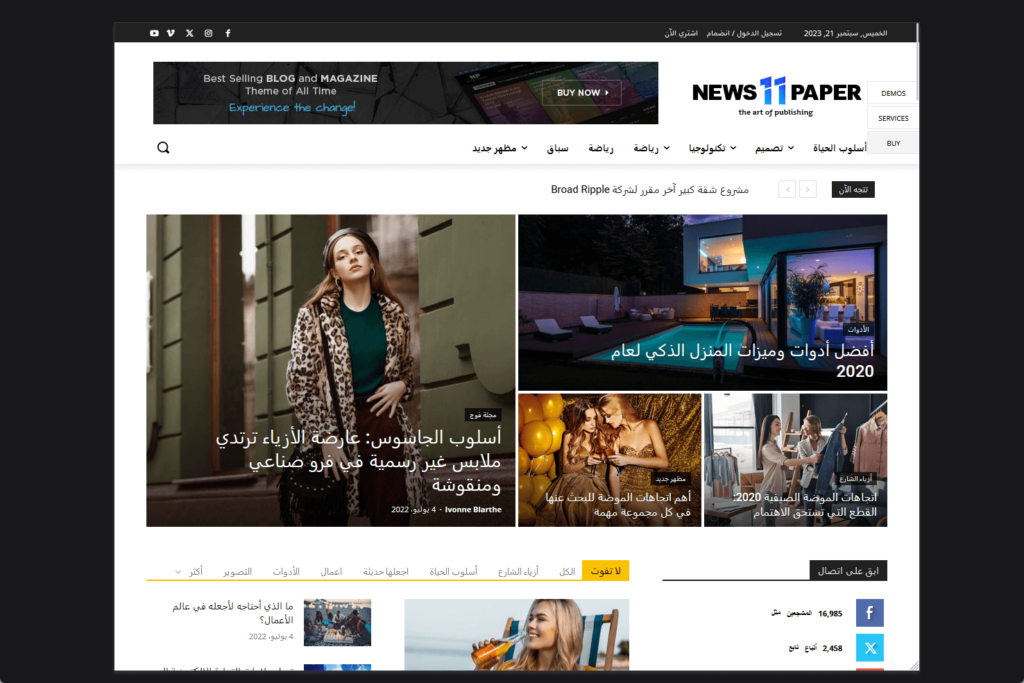The height and width of the screenshot is (683, 1024).
Task: Open the spy style fashion article headline
Action: 359,461
